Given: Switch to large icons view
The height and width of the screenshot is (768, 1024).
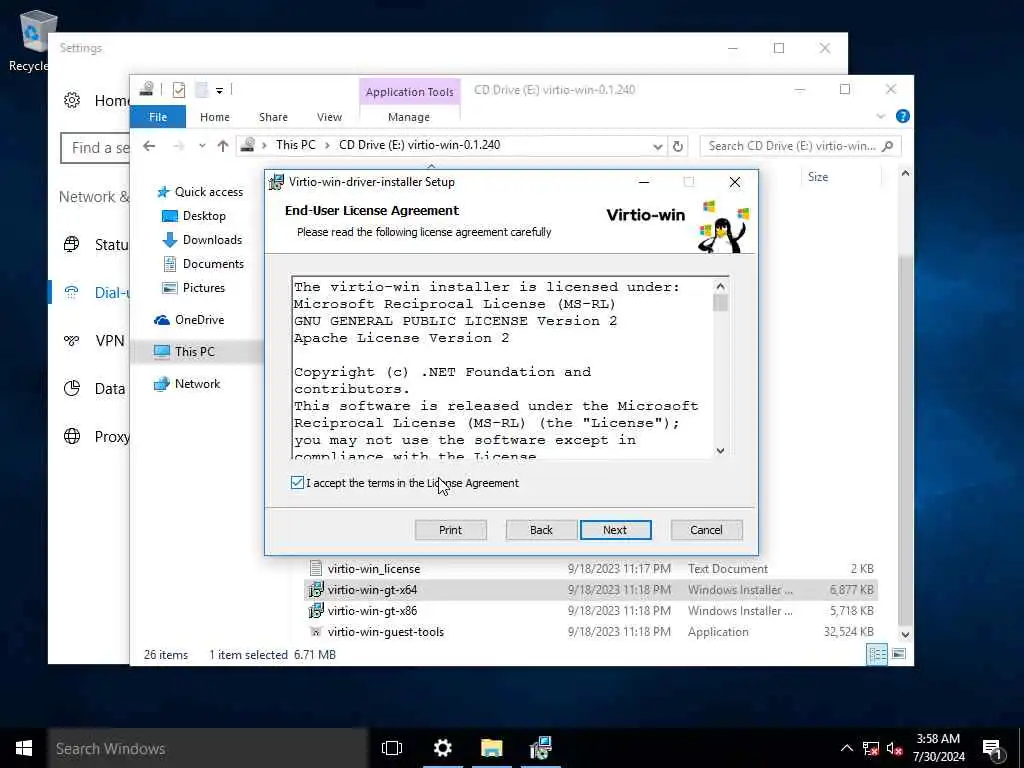Looking at the screenshot, I should [899, 654].
